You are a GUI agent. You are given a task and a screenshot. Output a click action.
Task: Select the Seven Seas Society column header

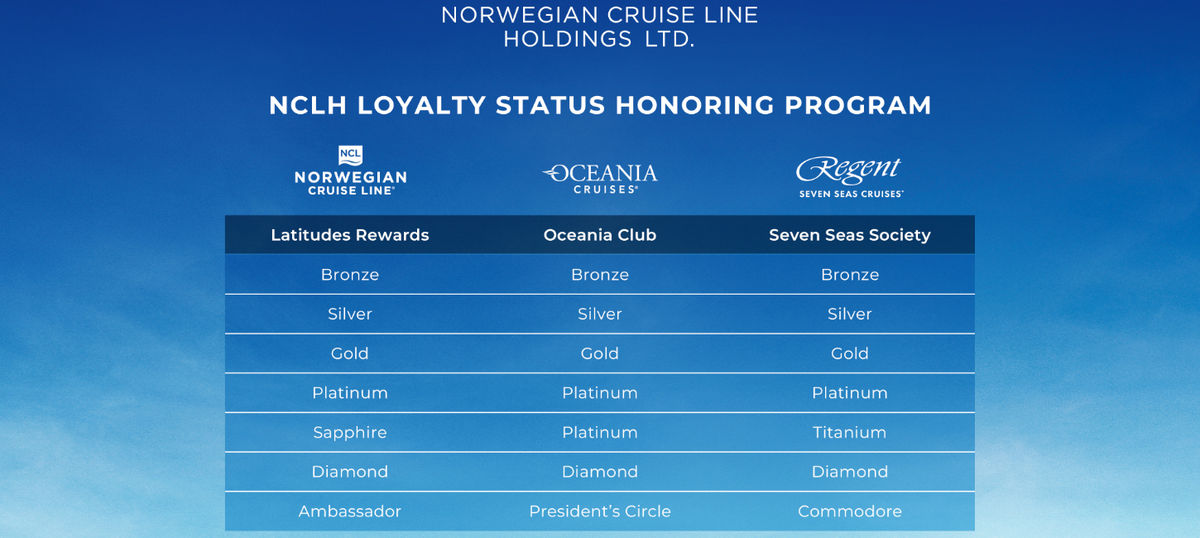coord(850,235)
